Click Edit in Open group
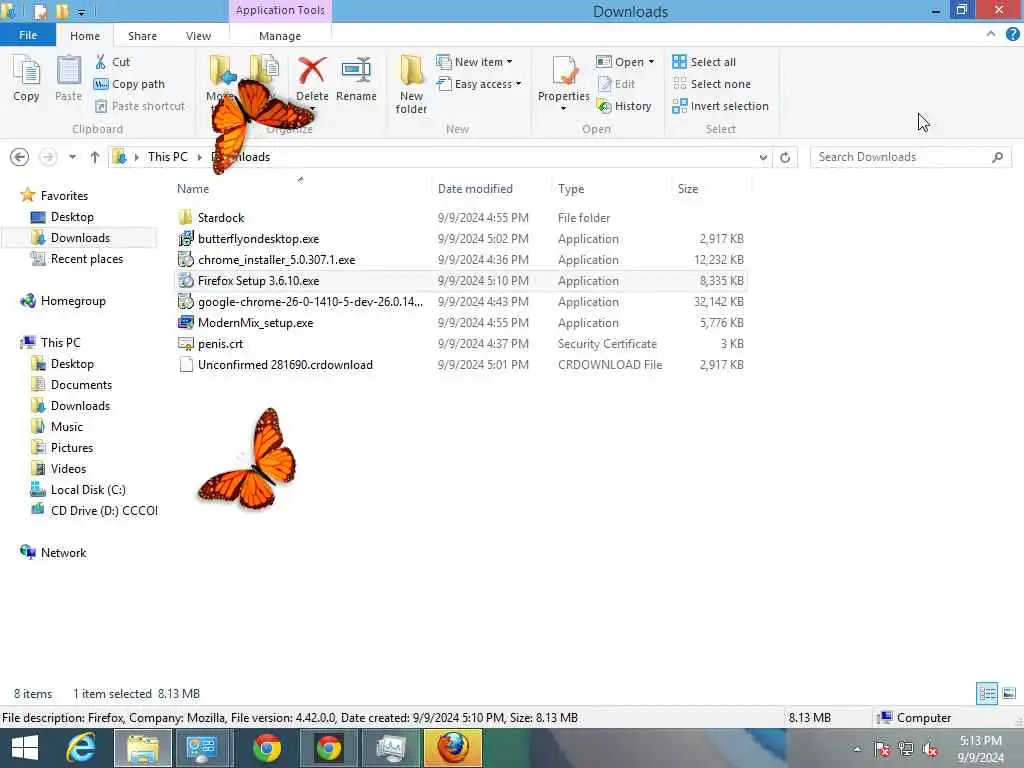This screenshot has width=1024, height=768. [616, 84]
